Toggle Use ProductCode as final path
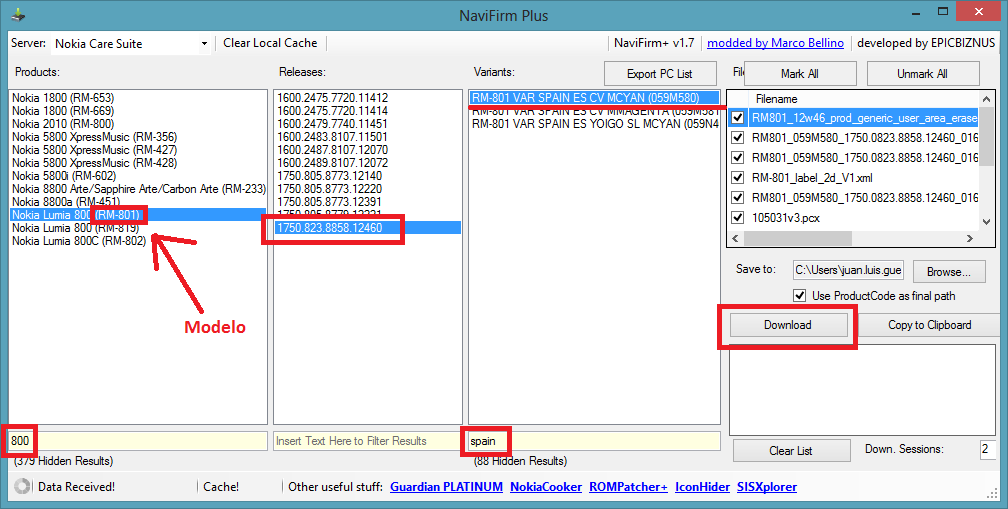The height and width of the screenshot is (509, 1008). pyautogui.click(x=799, y=295)
